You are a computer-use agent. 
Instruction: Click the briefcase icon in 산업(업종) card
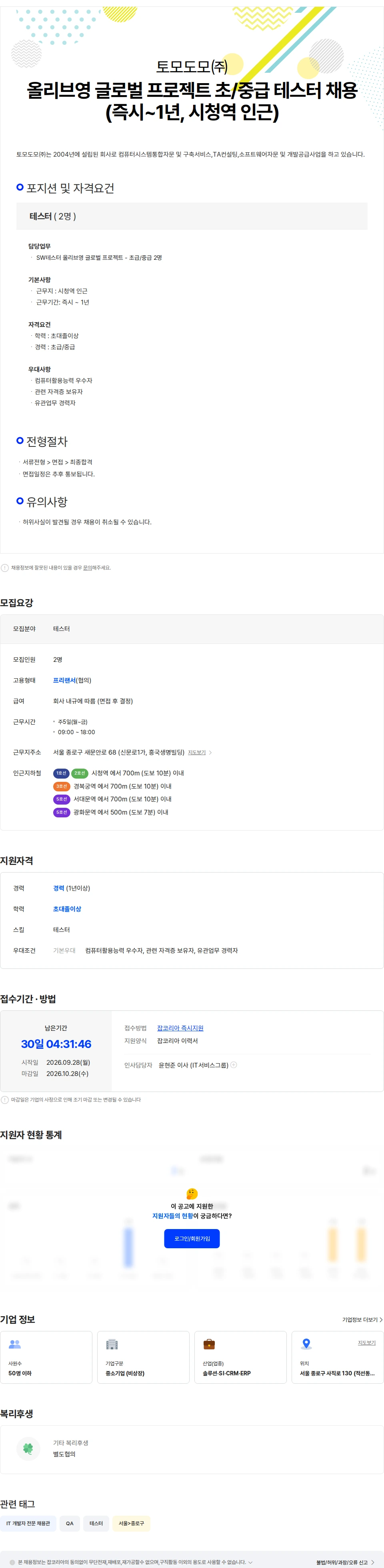pyautogui.click(x=209, y=1344)
